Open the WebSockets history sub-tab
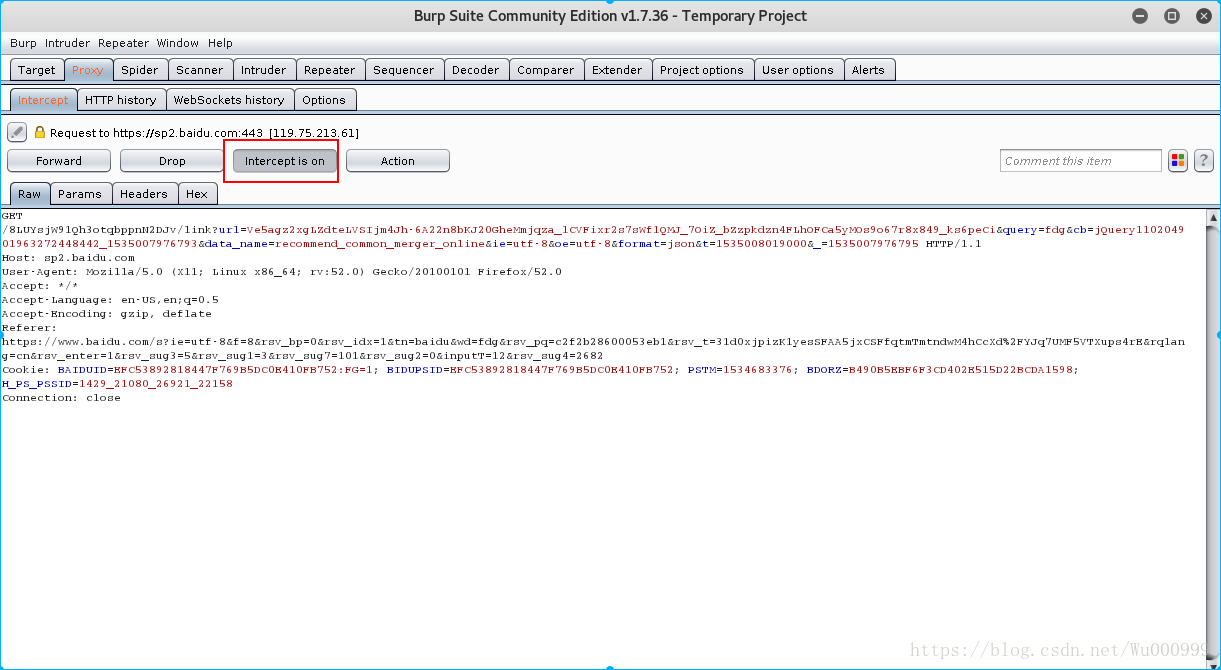 tap(229, 100)
